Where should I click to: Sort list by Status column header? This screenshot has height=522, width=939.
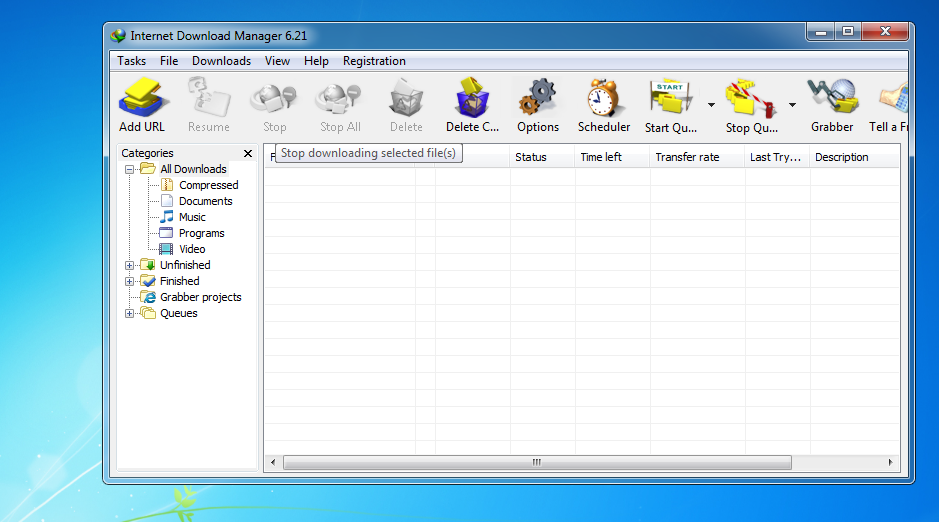coord(542,157)
